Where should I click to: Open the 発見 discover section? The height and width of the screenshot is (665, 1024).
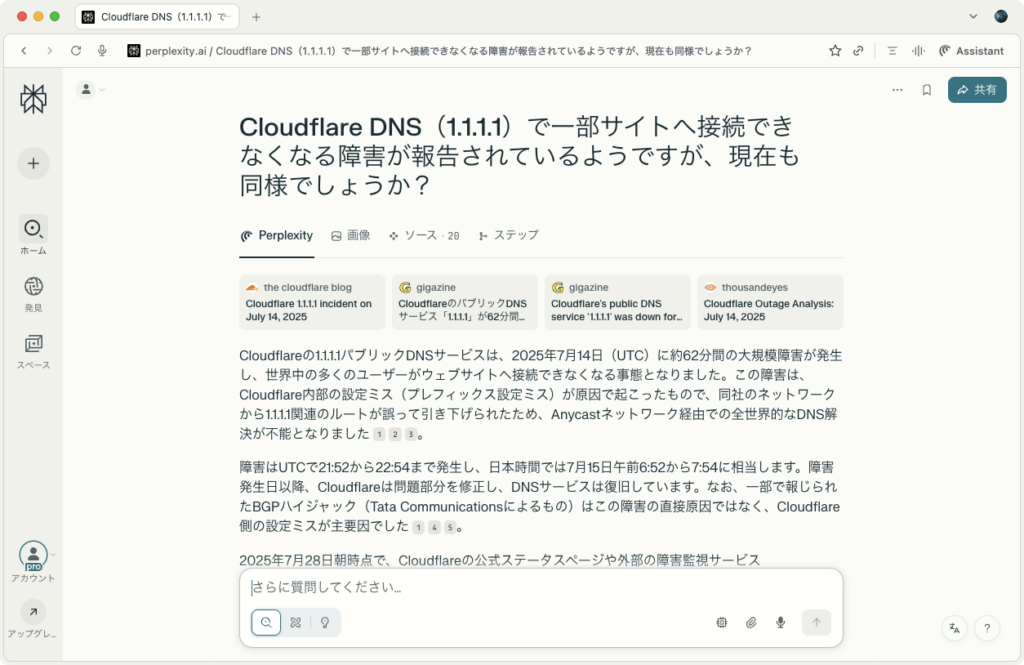(33, 286)
